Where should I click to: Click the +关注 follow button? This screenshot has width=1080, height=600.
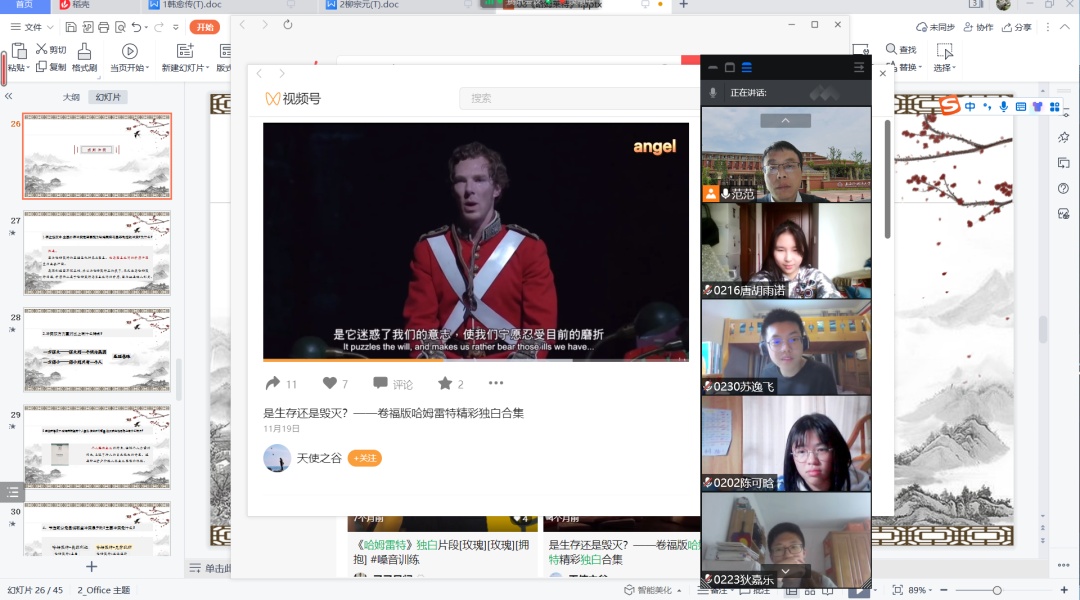364,458
